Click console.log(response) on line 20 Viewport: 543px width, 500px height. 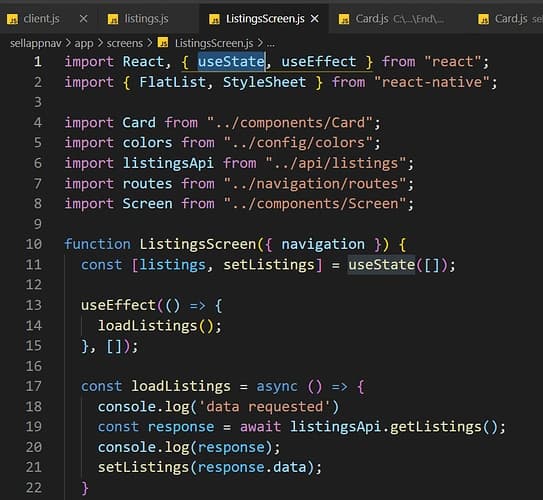(185, 447)
